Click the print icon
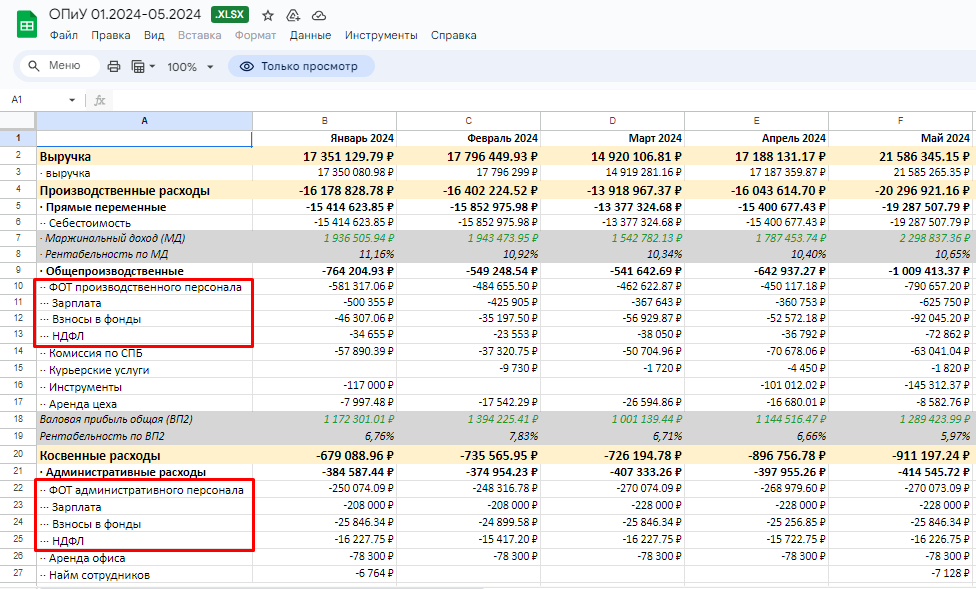Screen dimensions: 976x589 [x=114, y=67]
